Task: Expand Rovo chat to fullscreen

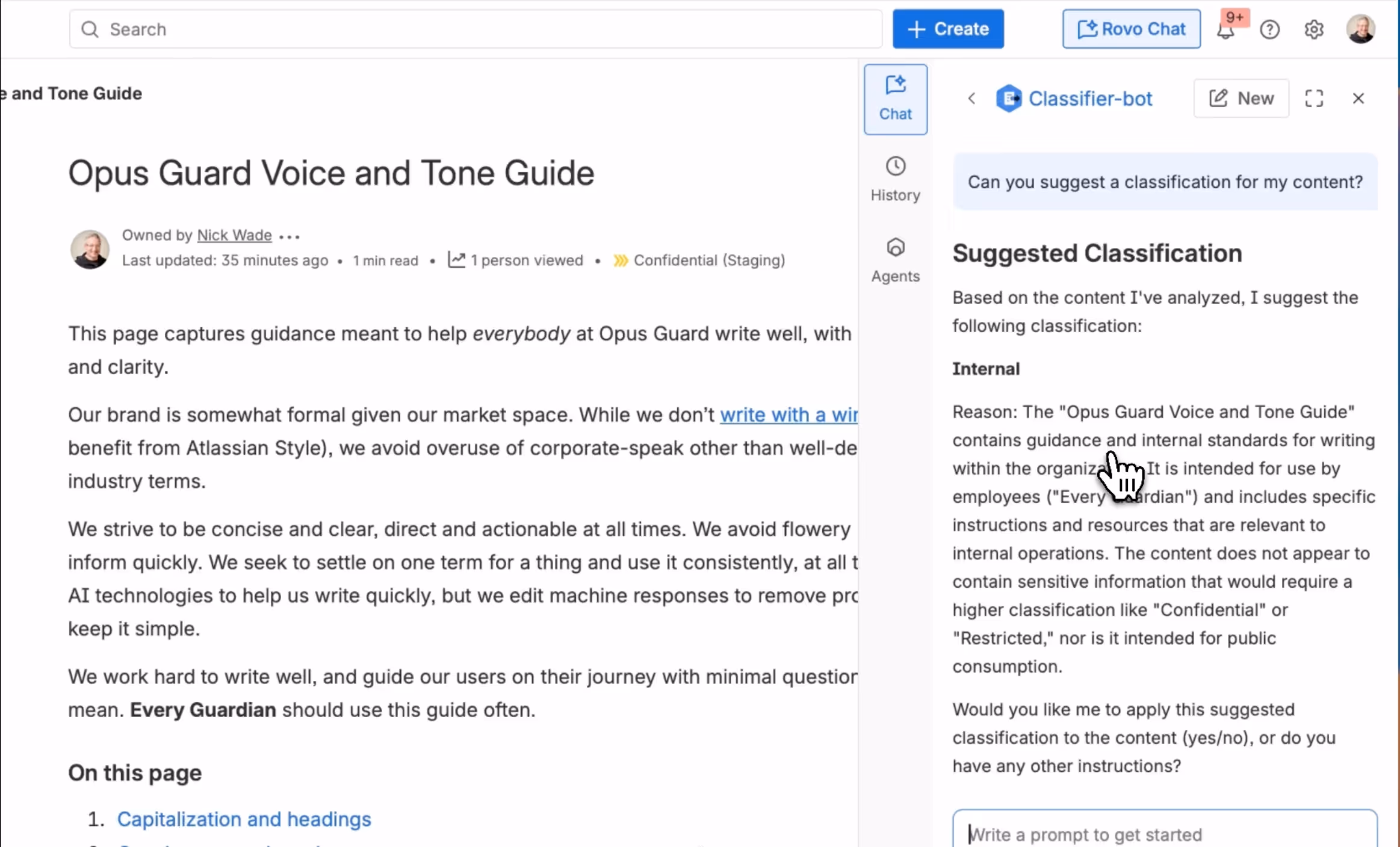Action: 1314,98
